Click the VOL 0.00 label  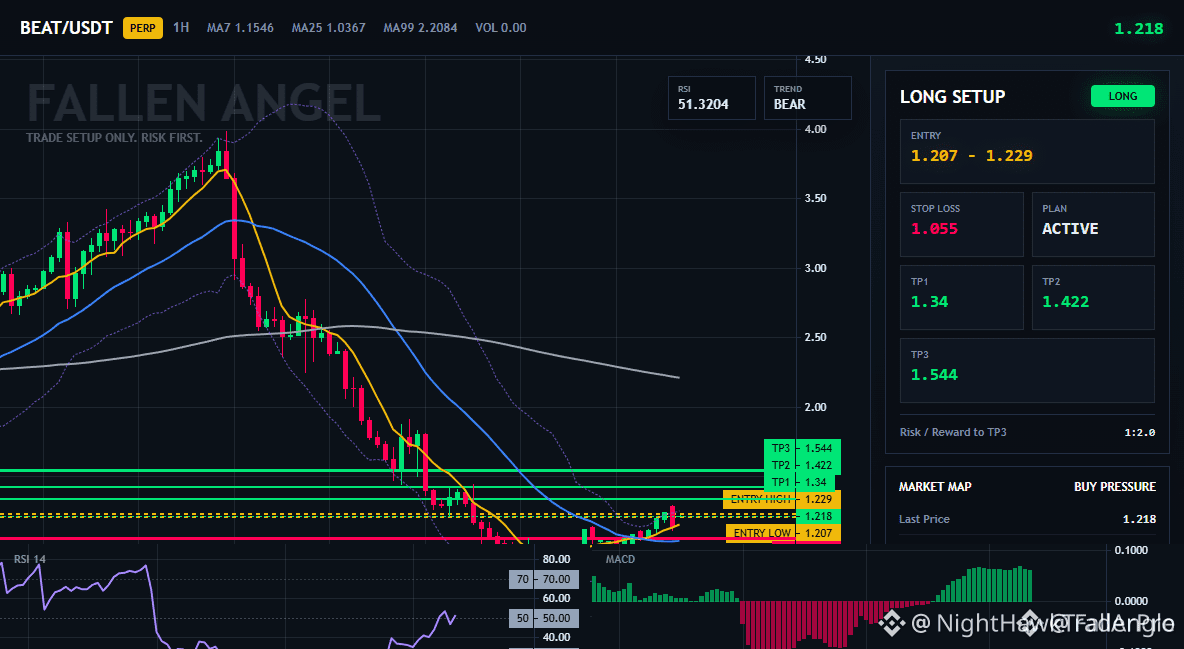coord(501,28)
